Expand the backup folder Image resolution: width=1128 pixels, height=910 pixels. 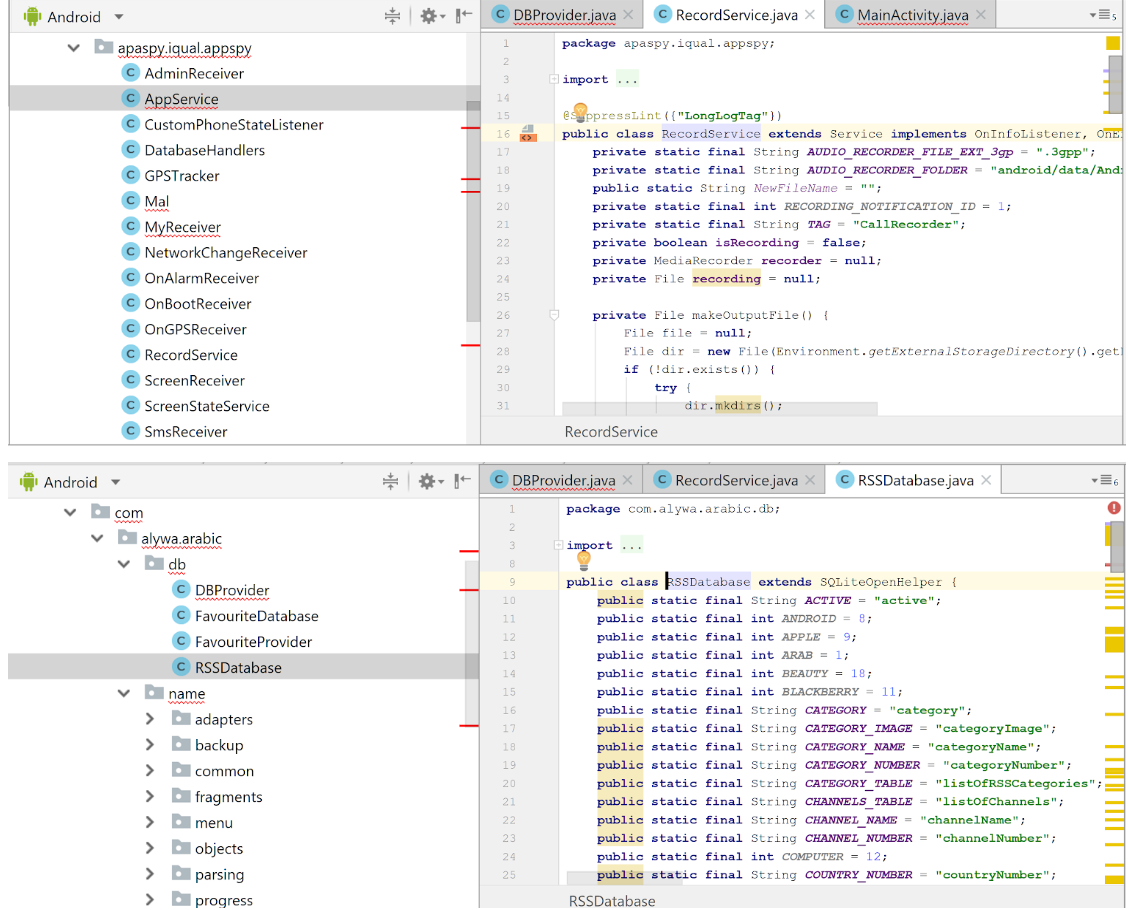pos(150,745)
